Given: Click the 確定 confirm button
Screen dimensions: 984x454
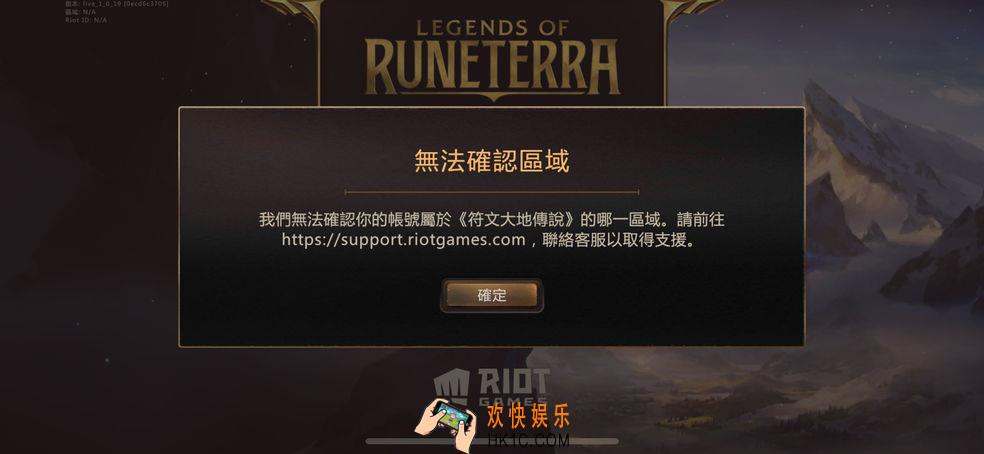Looking at the screenshot, I should tap(491, 295).
